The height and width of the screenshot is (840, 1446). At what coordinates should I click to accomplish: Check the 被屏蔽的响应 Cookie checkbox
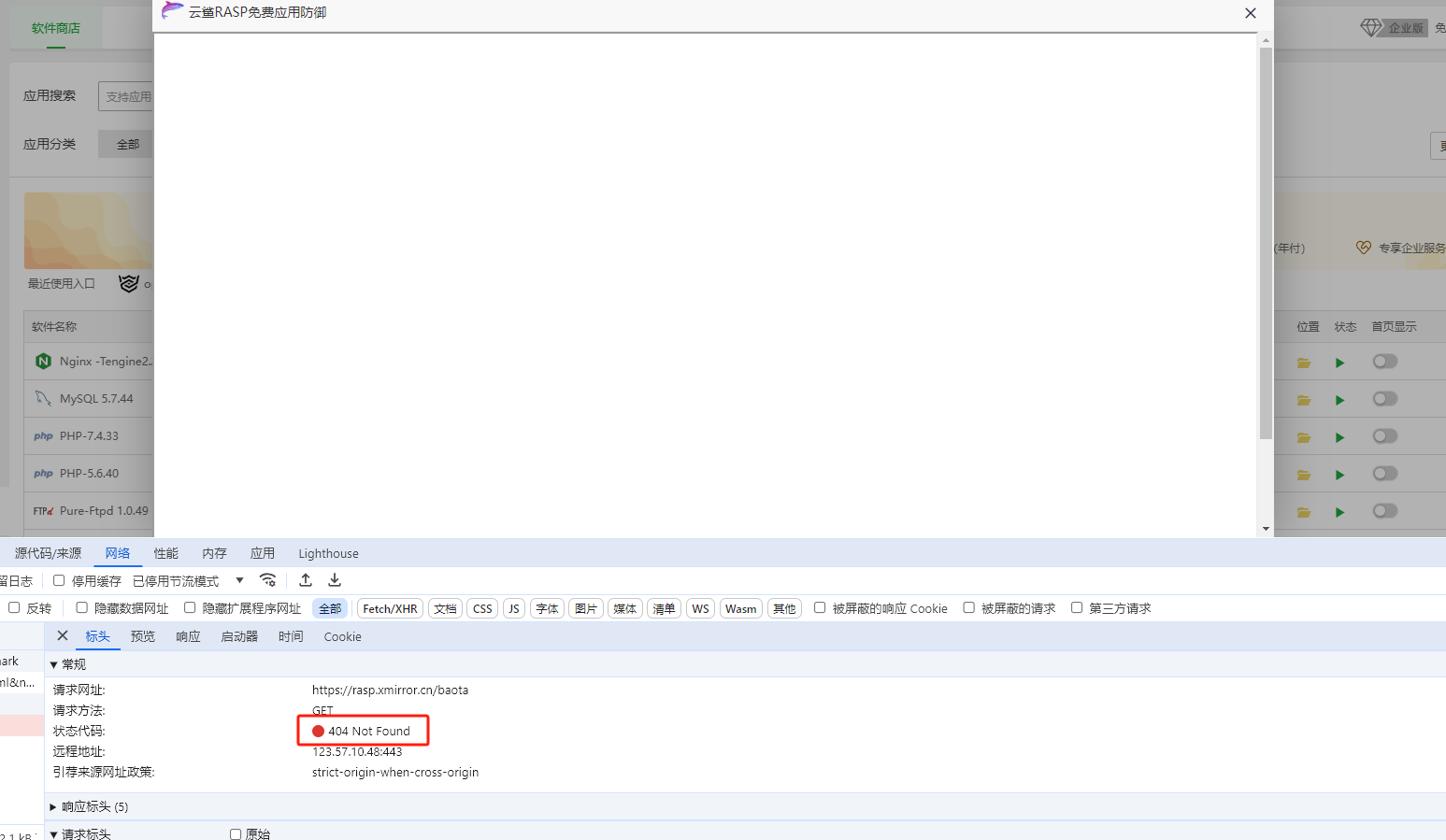pyautogui.click(x=820, y=607)
